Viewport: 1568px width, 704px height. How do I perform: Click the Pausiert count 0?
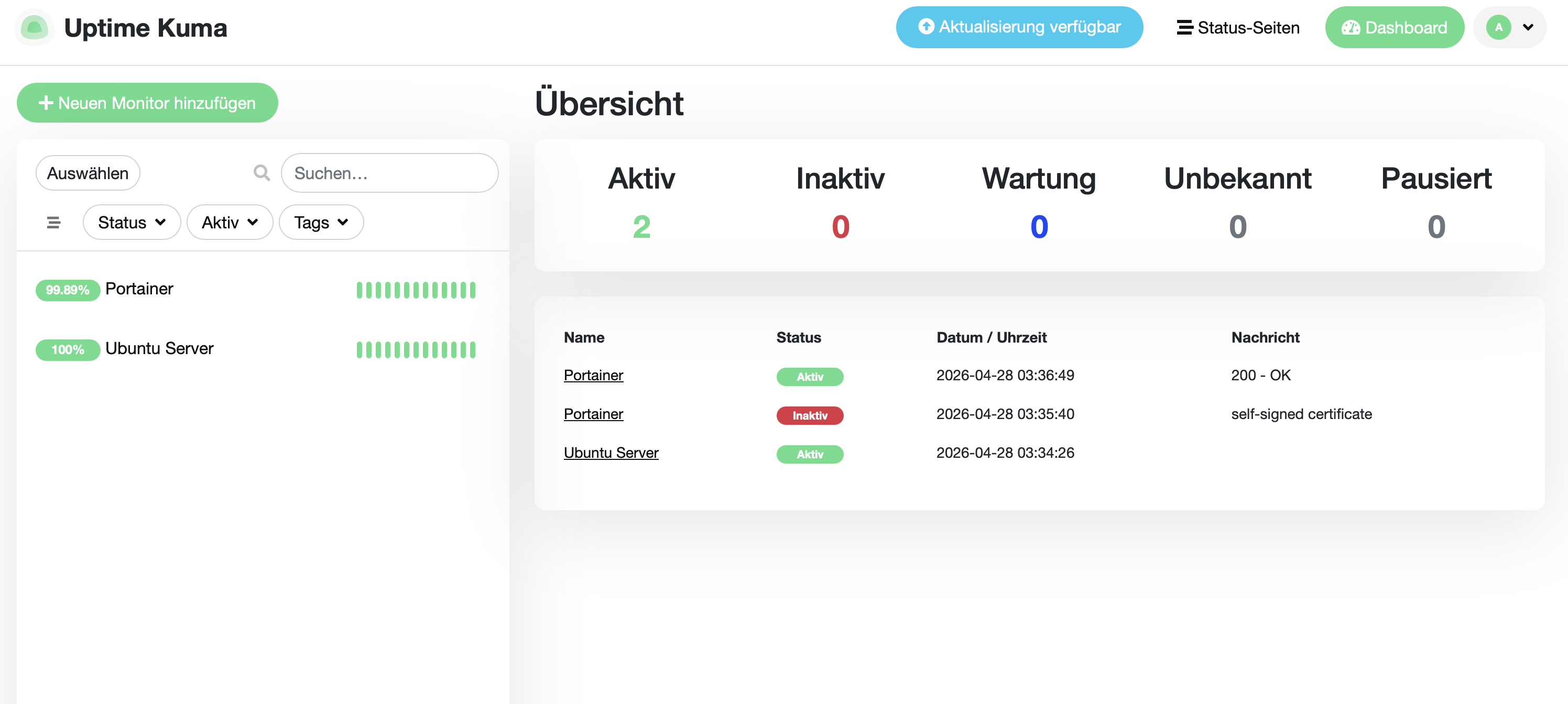click(x=1436, y=227)
